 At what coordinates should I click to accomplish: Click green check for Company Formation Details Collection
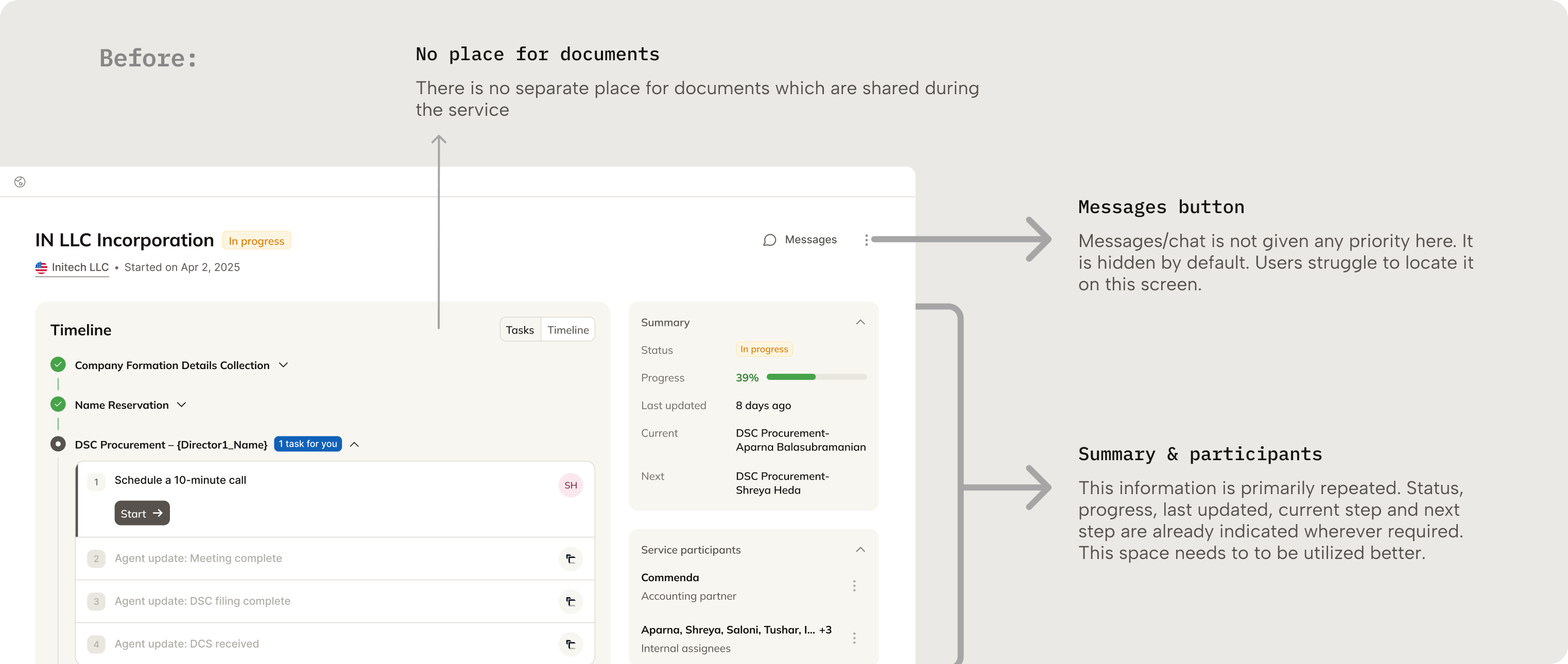(x=58, y=364)
